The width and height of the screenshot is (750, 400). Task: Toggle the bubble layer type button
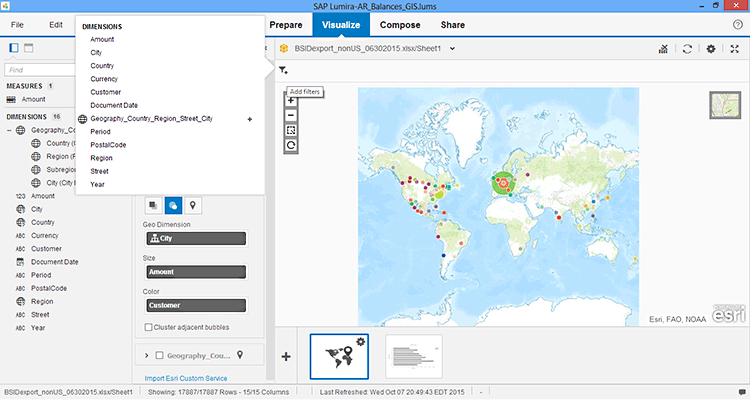point(173,205)
